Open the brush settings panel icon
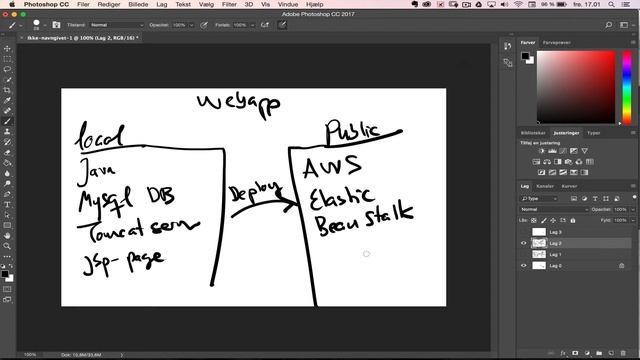This screenshot has height=360, width=640. 56,25
